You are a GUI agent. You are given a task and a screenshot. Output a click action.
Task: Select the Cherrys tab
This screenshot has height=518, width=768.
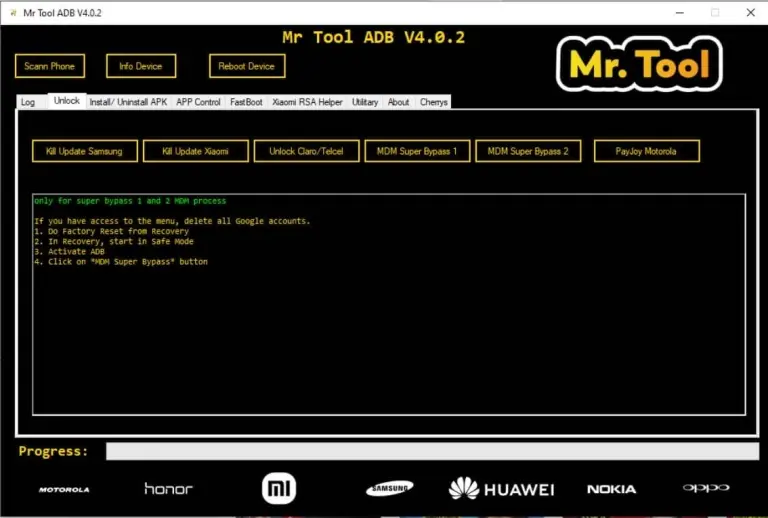tap(433, 102)
